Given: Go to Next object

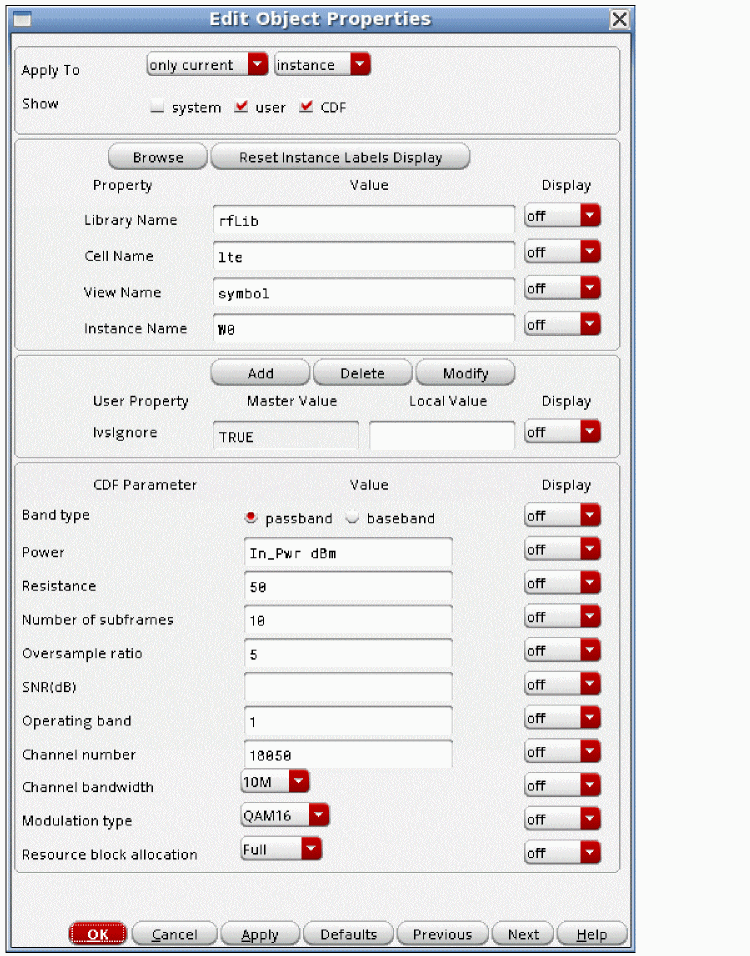Looking at the screenshot, I should coord(523,934).
